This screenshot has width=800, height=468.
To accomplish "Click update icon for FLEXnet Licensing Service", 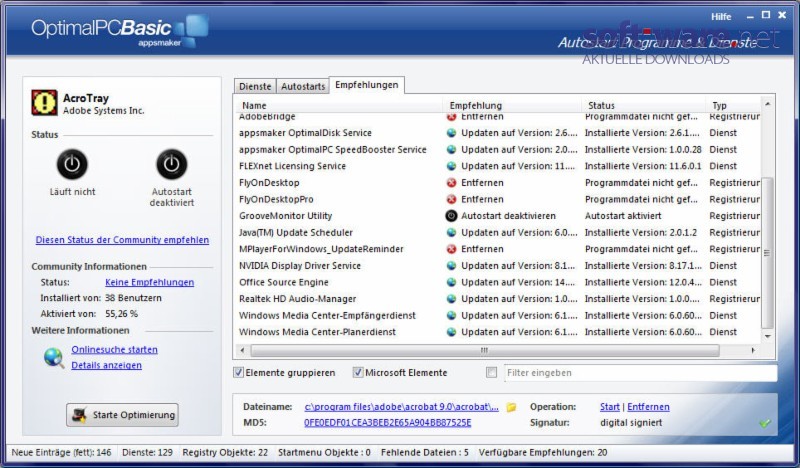I will [451, 166].
